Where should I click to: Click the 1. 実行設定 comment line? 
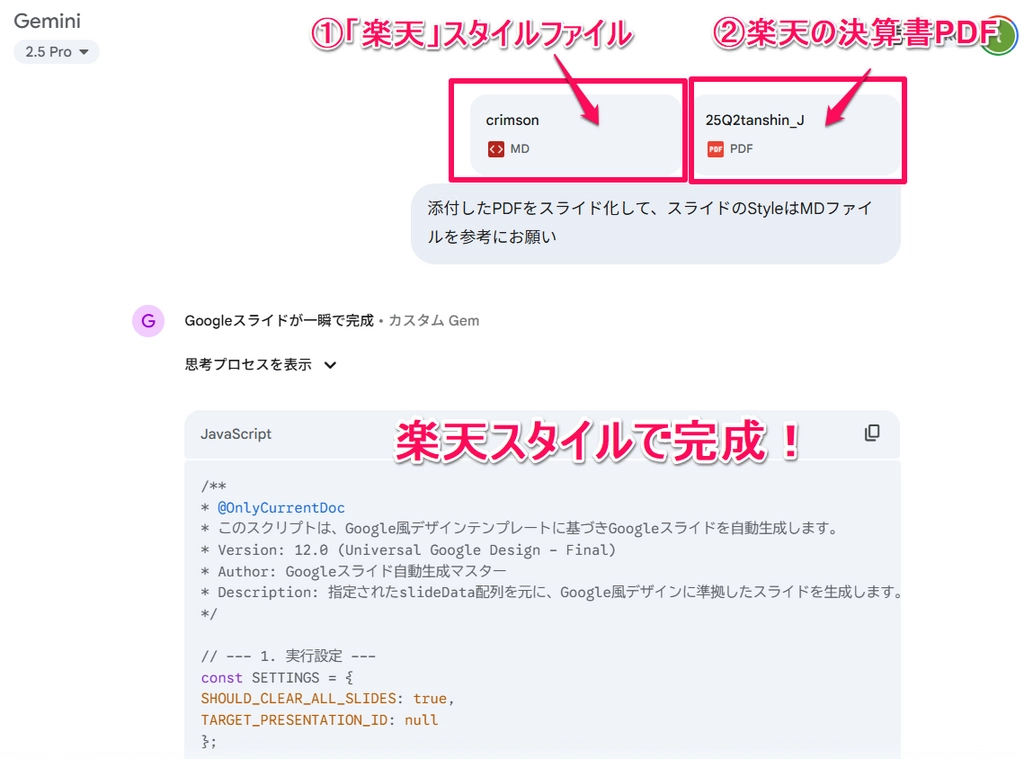[288, 656]
